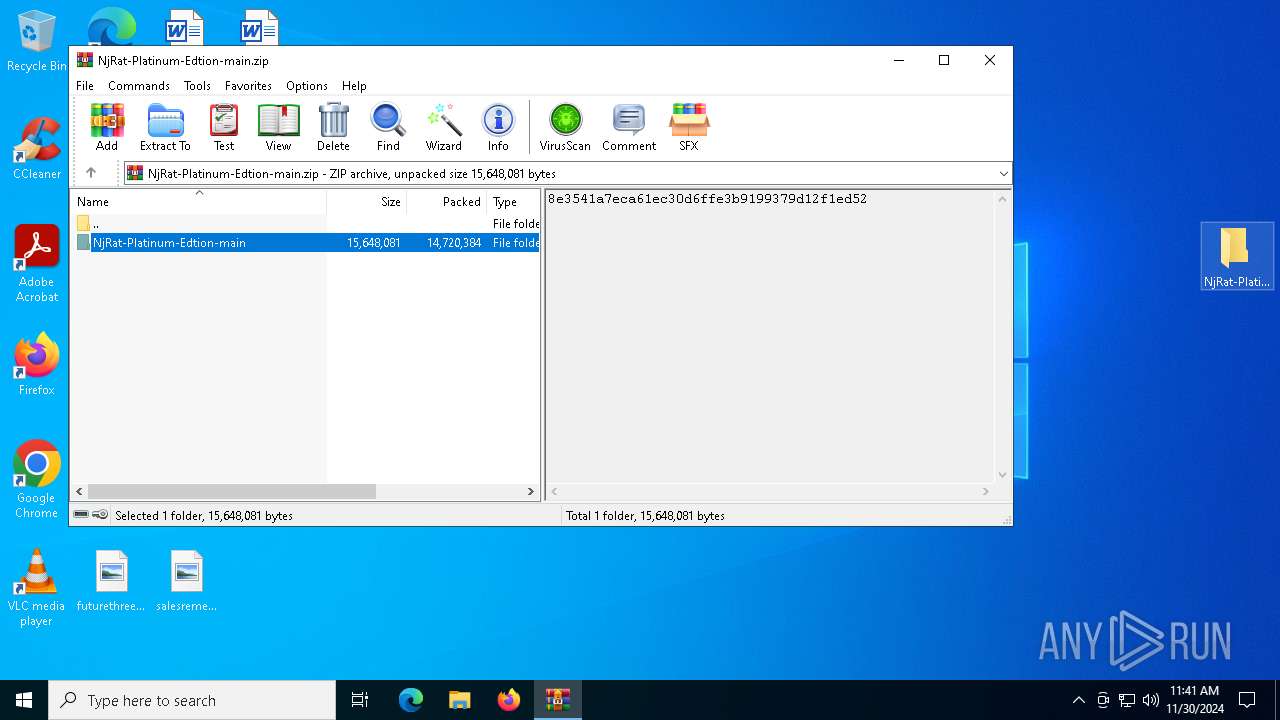The image size is (1280, 720).
Task: Sort by the Type column header
Action: (513, 201)
